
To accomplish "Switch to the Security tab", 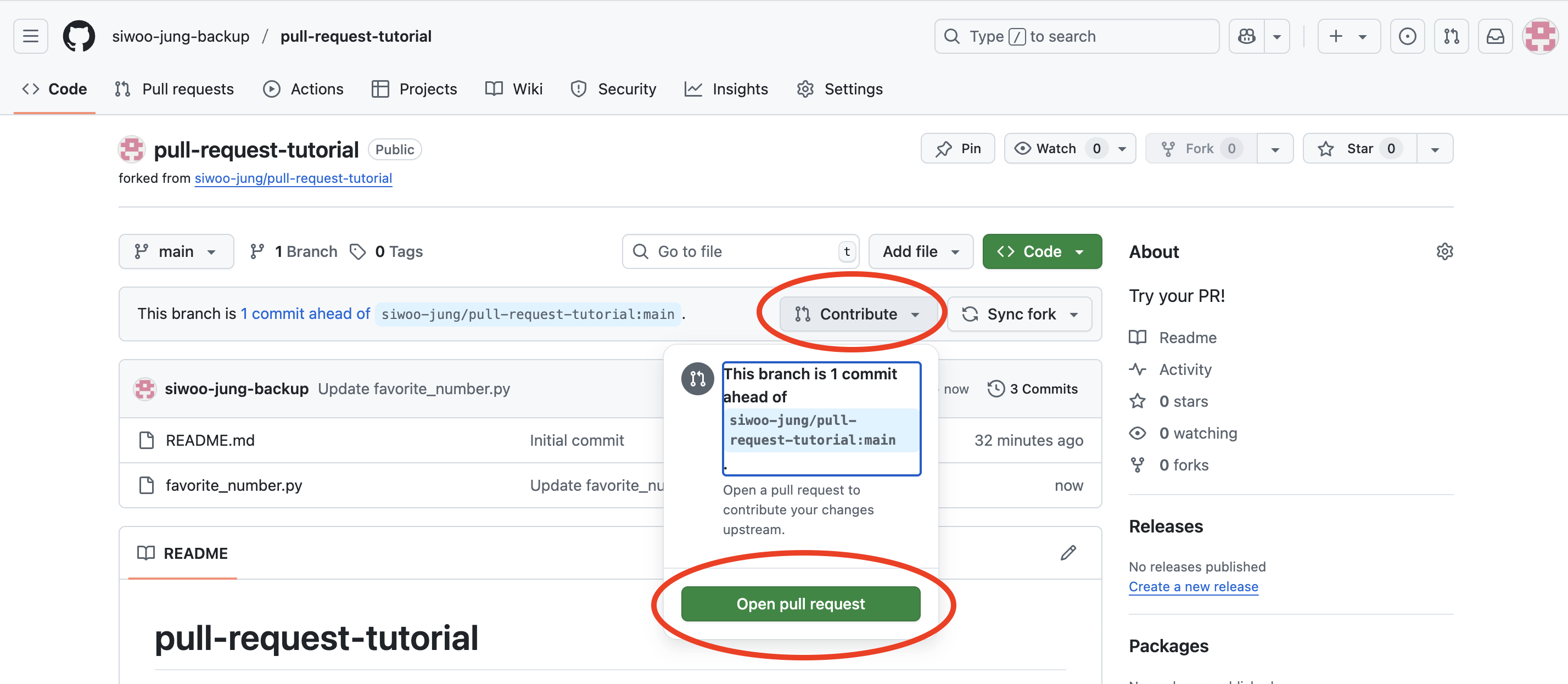I will click(x=614, y=89).
